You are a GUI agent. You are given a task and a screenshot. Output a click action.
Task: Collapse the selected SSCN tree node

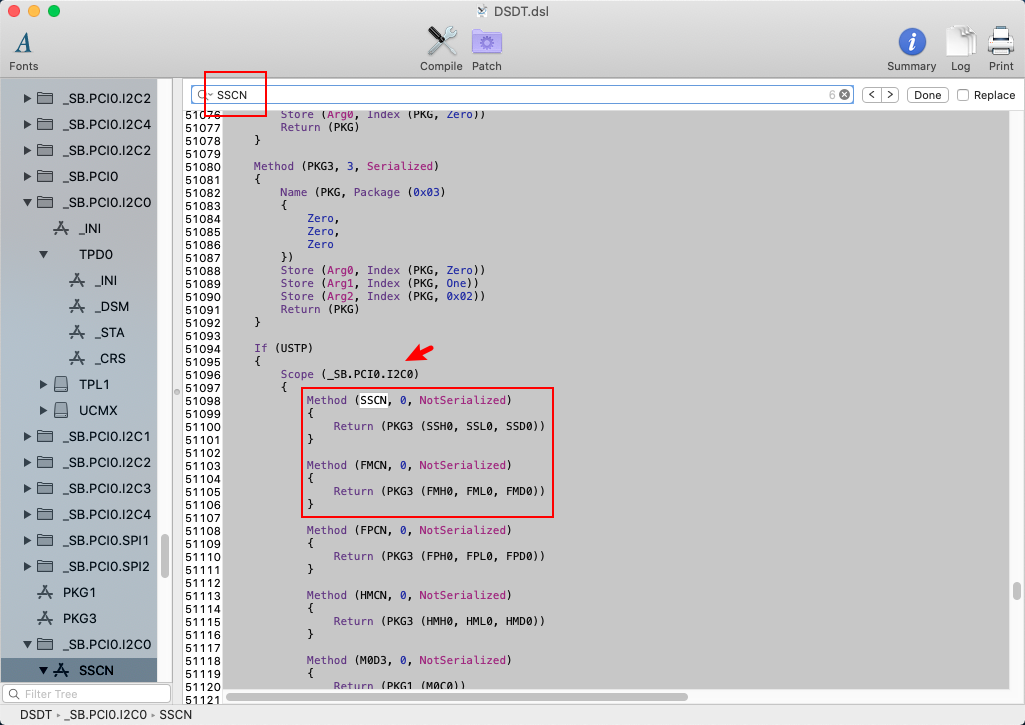[43, 671]
